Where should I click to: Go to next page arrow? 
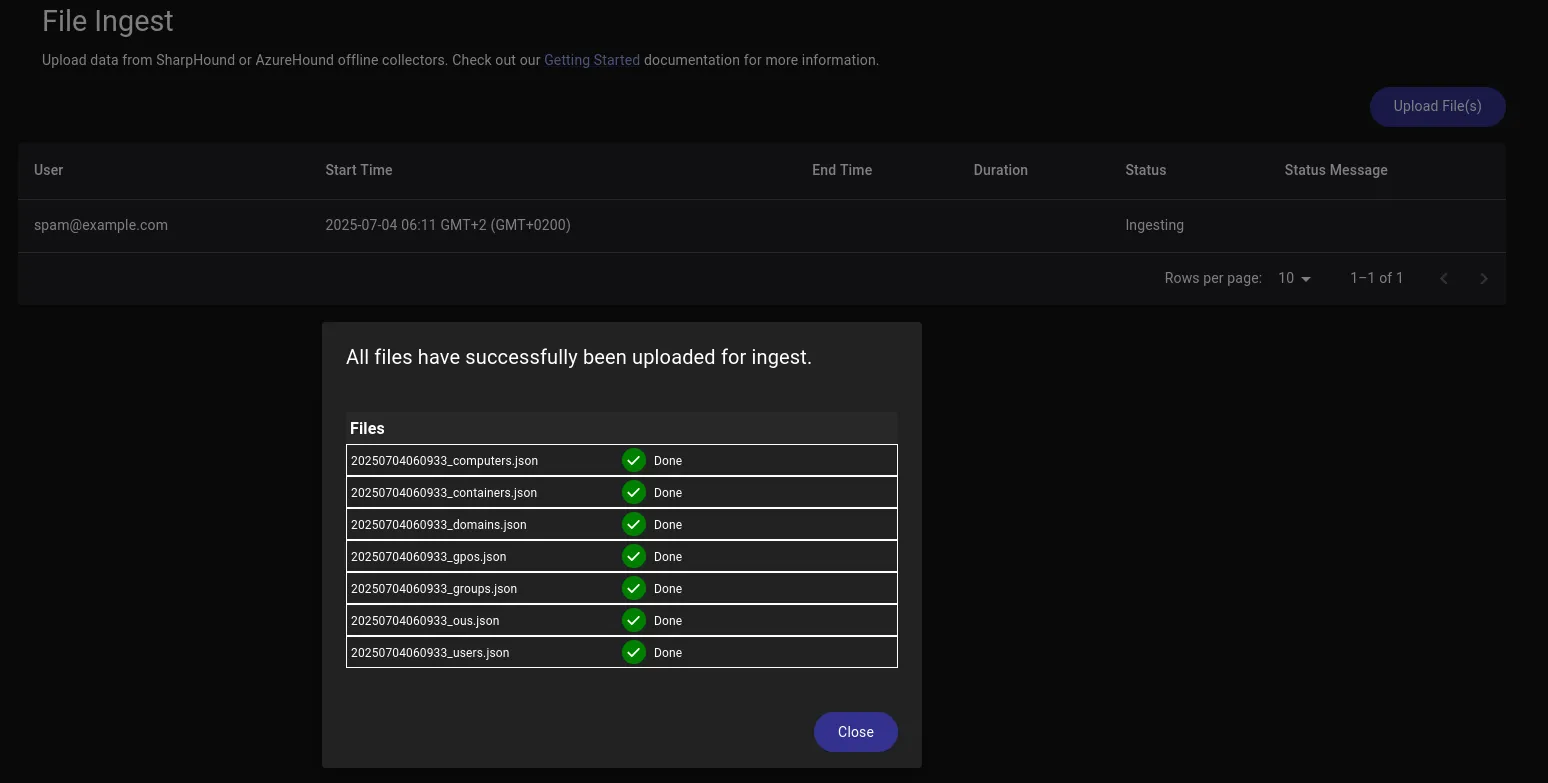click(x=1484, y=279)
